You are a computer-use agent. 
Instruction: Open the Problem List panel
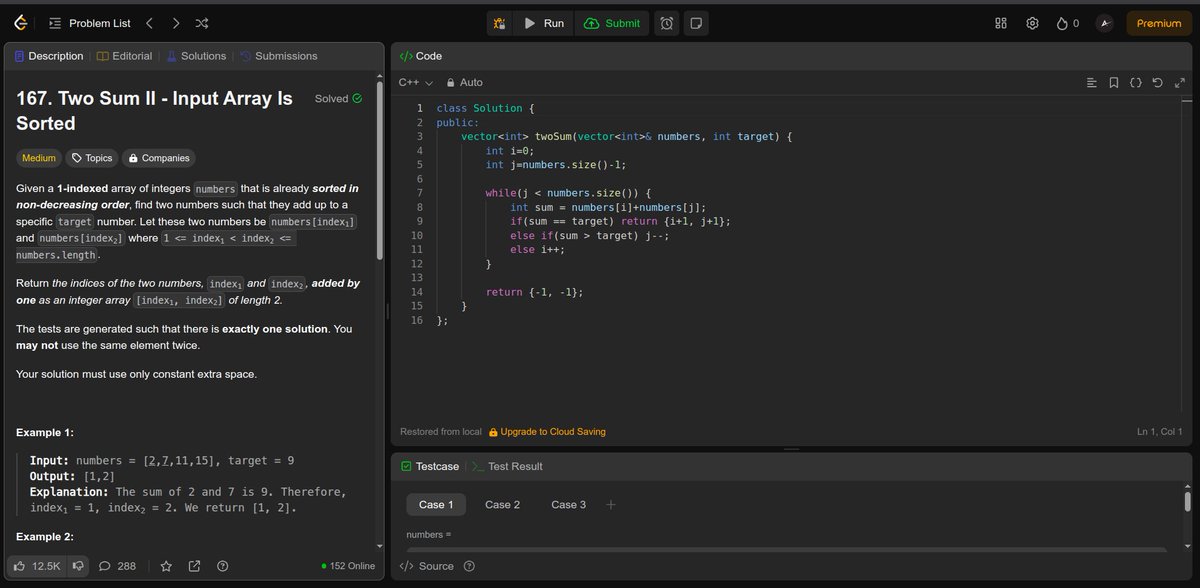(90, 23)
